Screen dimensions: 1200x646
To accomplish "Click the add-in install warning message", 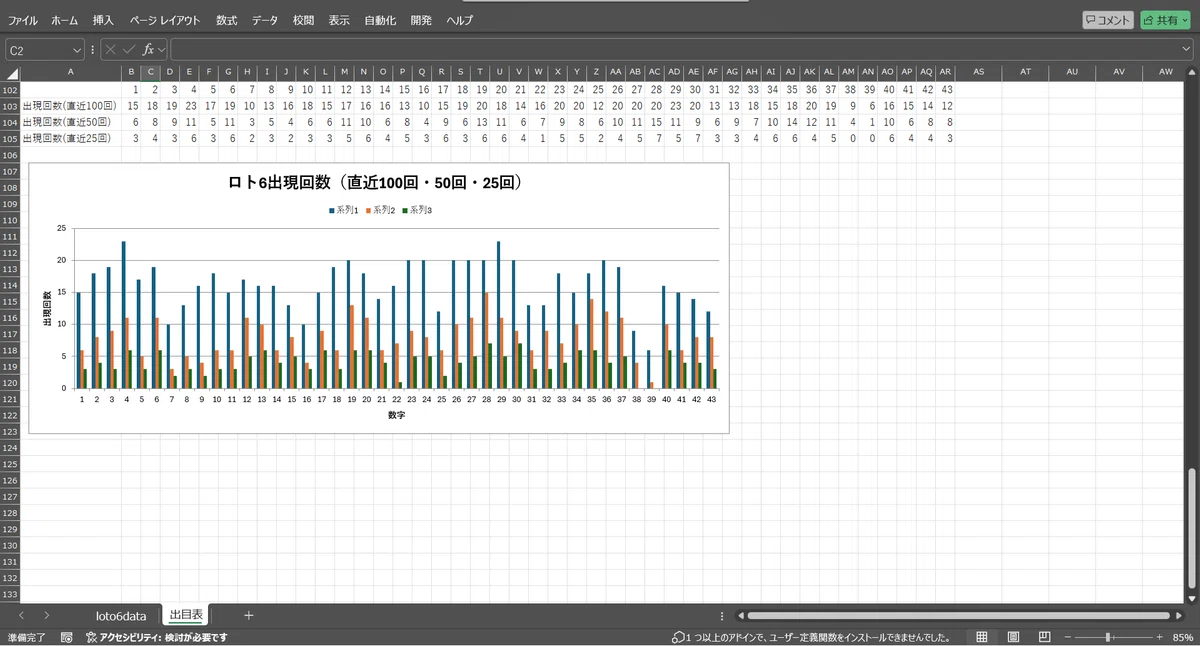I will [811, 637].
